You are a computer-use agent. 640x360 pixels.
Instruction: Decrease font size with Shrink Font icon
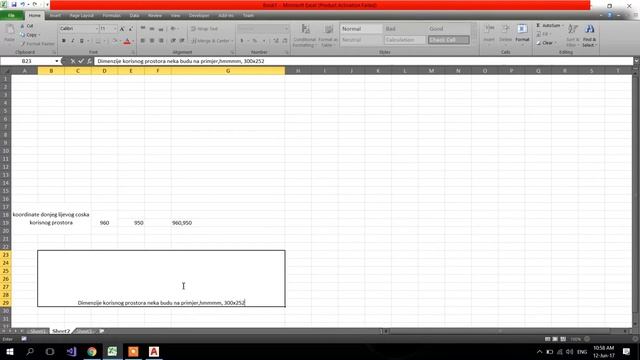(131, 29)
